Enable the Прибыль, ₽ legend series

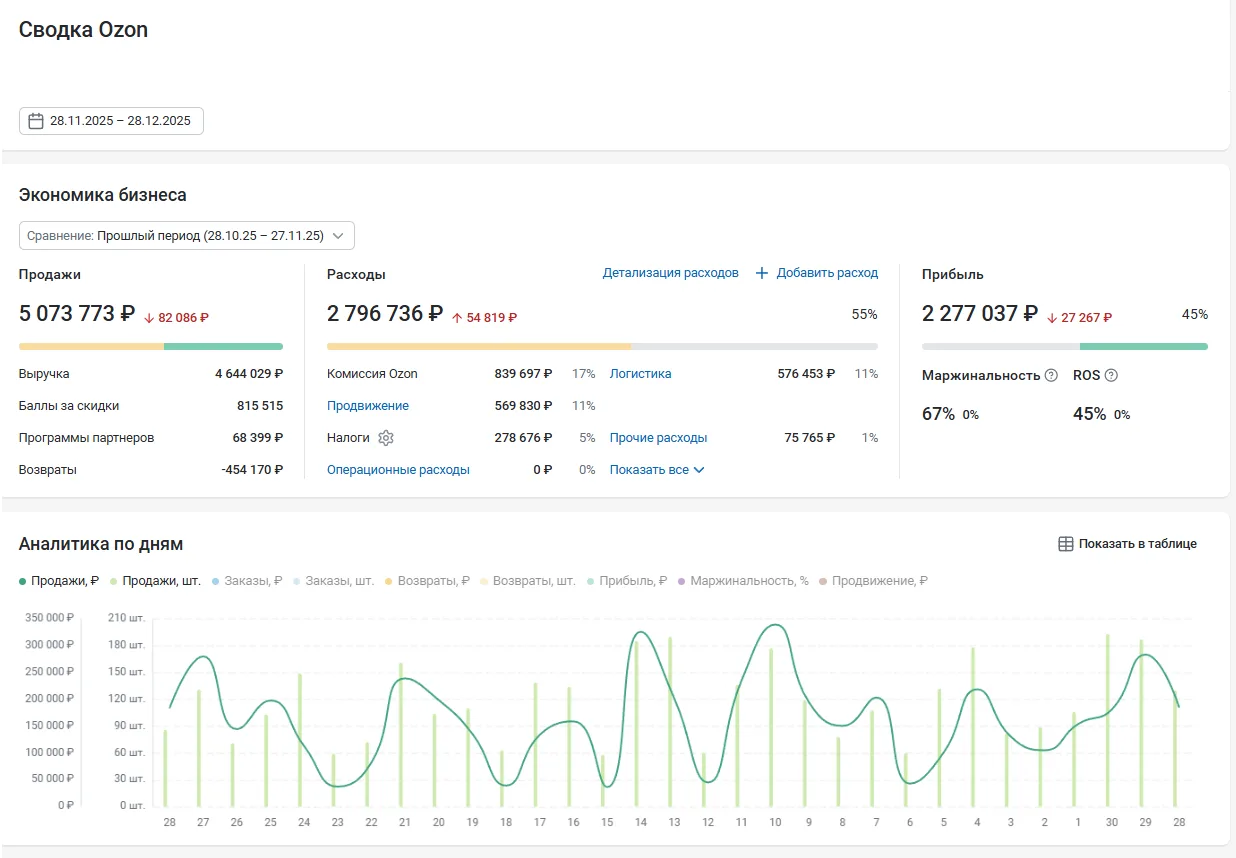point(627,581)
